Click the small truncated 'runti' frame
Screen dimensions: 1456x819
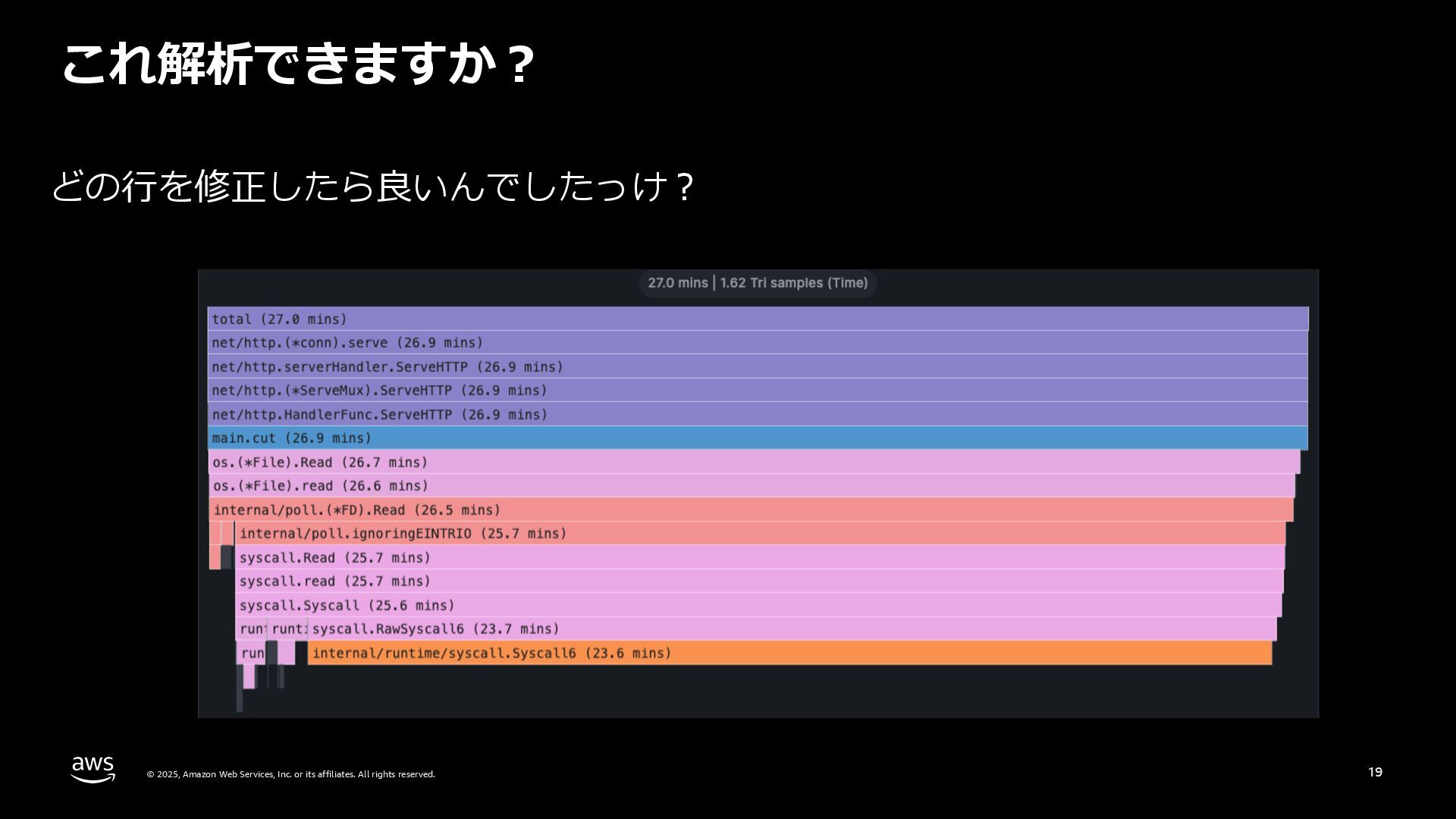pos(288,629)
